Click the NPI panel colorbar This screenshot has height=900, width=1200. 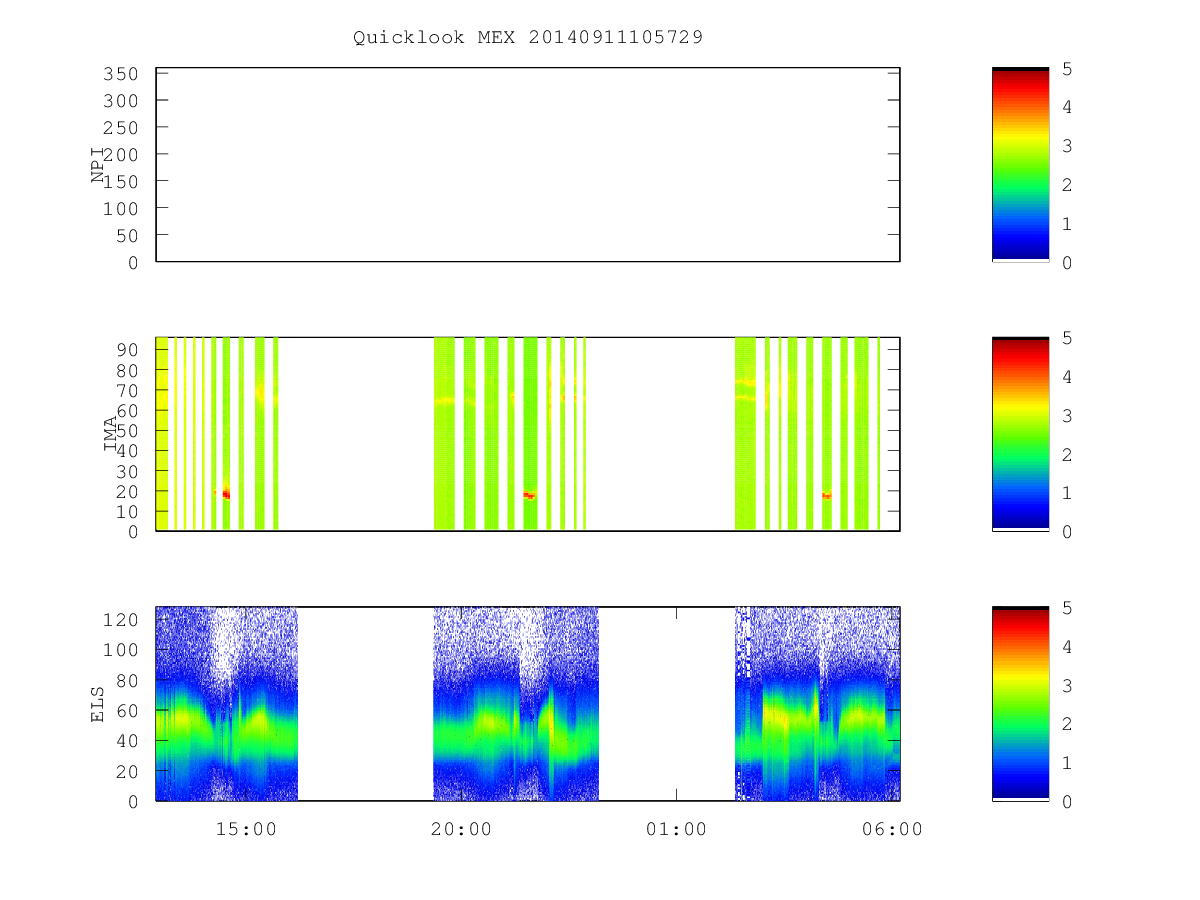coord(1020,165)
